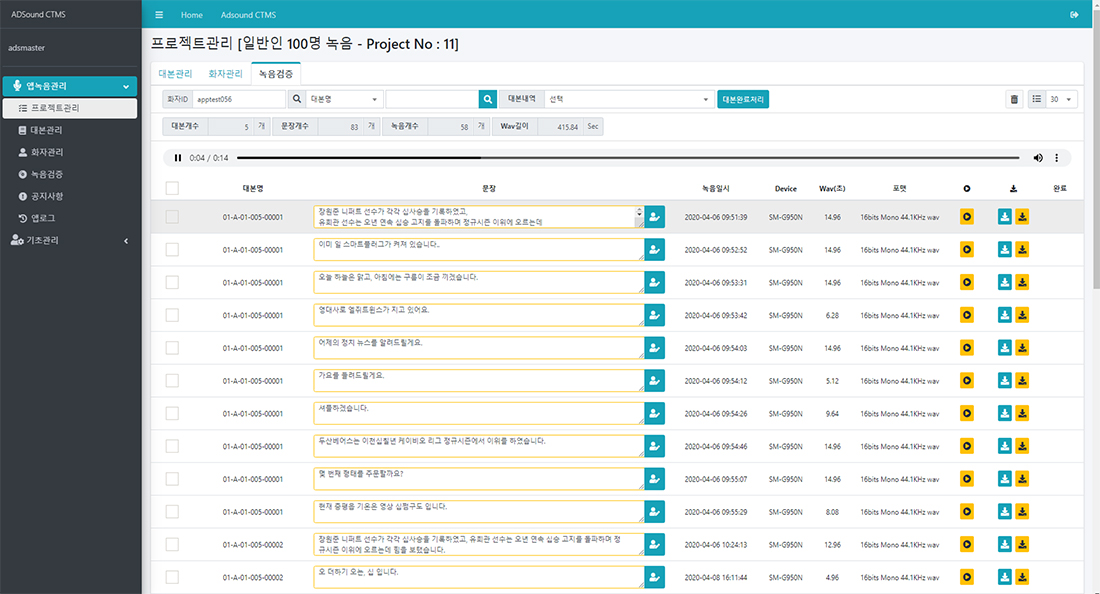Check the row recorded at 09:54:03
This screenshot has height=594, width=1100.
172,348
